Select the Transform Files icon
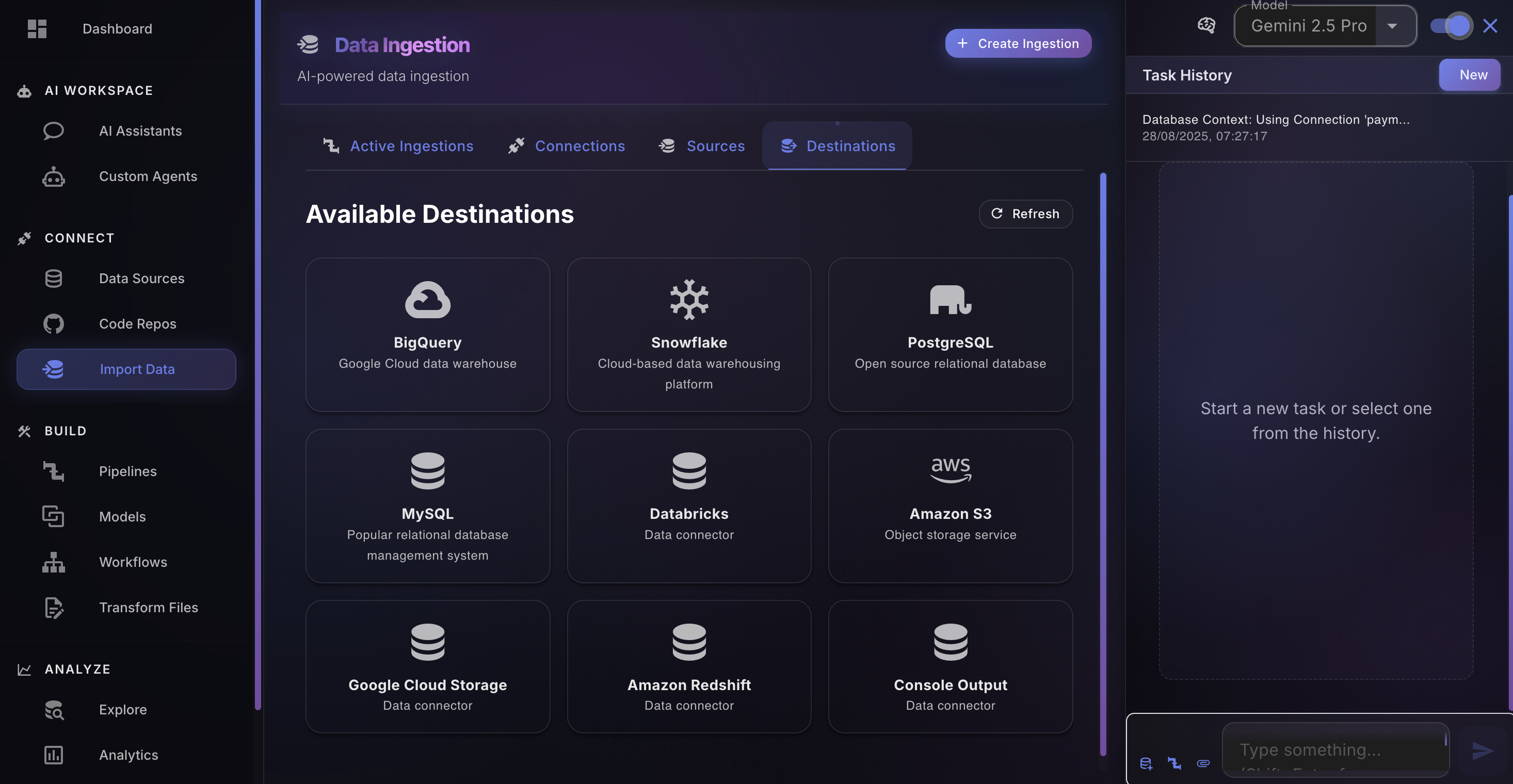This screenshot has height=784, width=1513. [54, 608]
